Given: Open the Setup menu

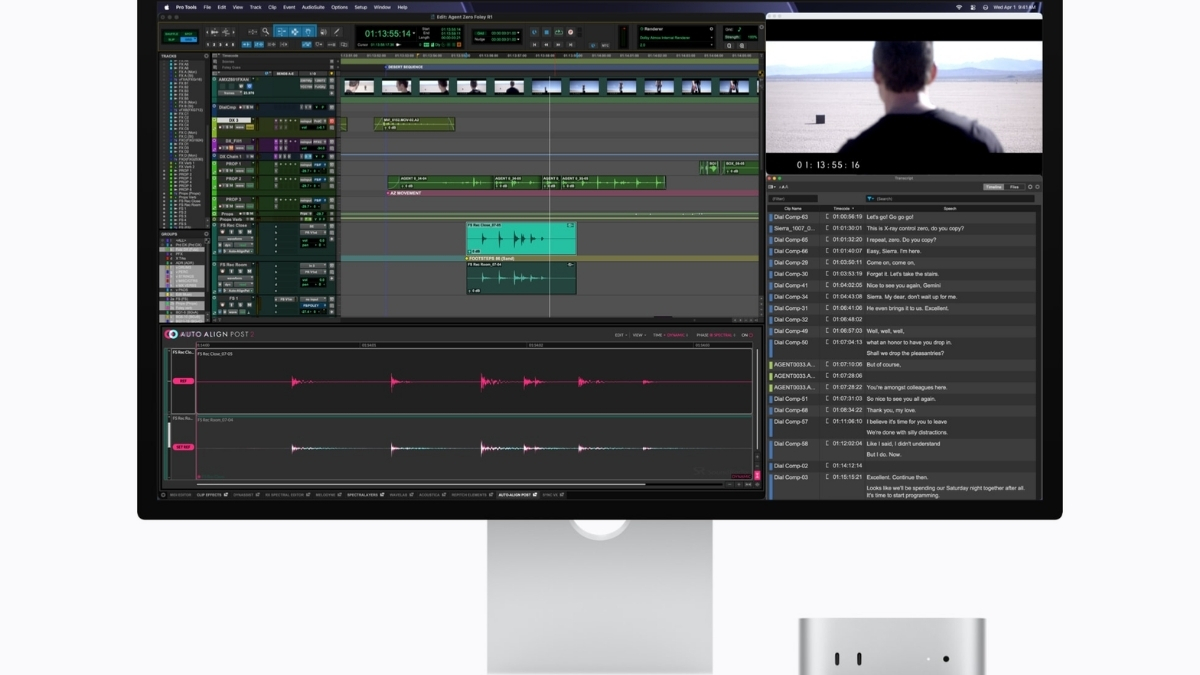Looking at the screenshot, I should click(x=361, y=7).
